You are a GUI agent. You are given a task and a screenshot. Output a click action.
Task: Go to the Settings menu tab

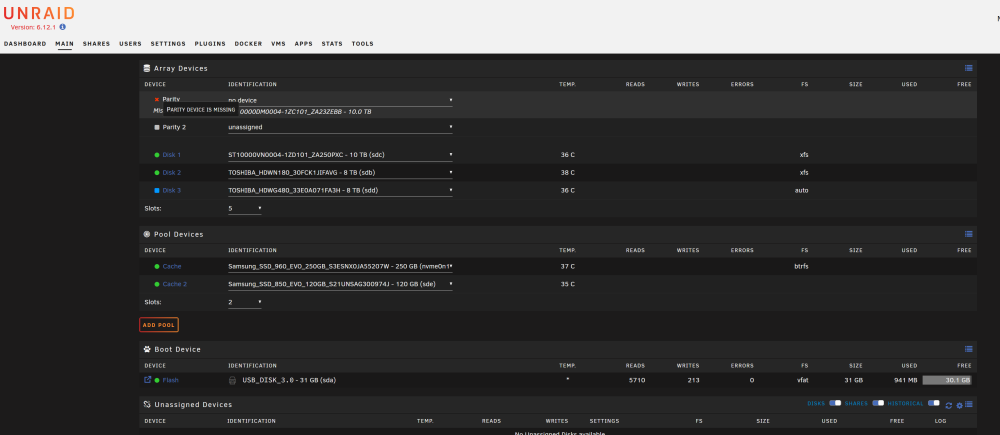click(168, 44)
